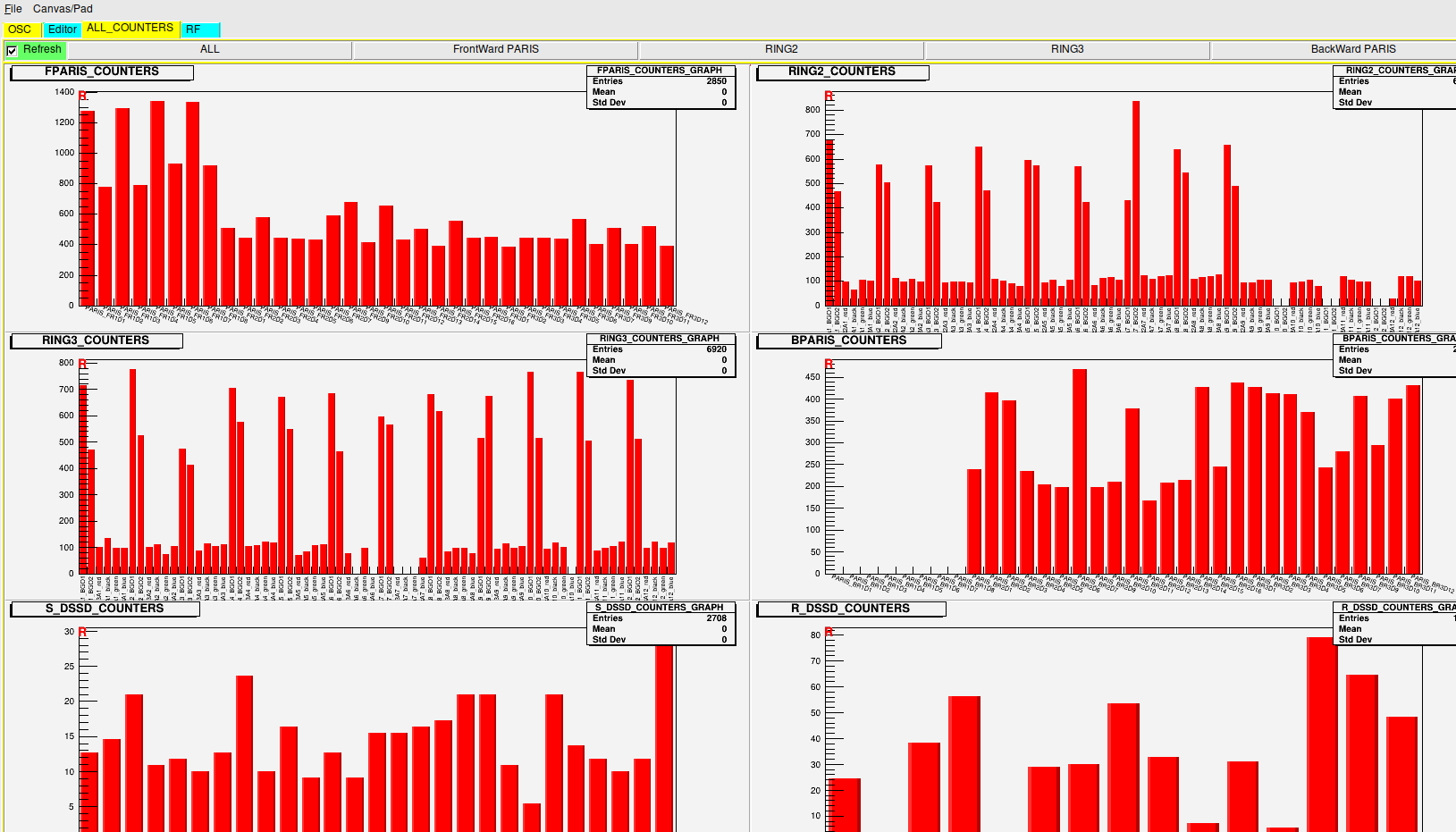Switch to the OSC tab
Screen dimensions: 1456x832
[x=20, y=29]
